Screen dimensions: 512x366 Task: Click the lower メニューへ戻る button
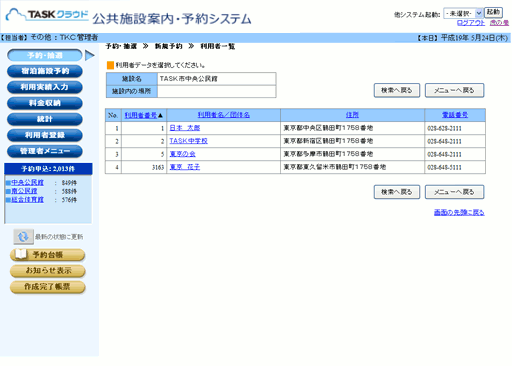click(454, 192)
